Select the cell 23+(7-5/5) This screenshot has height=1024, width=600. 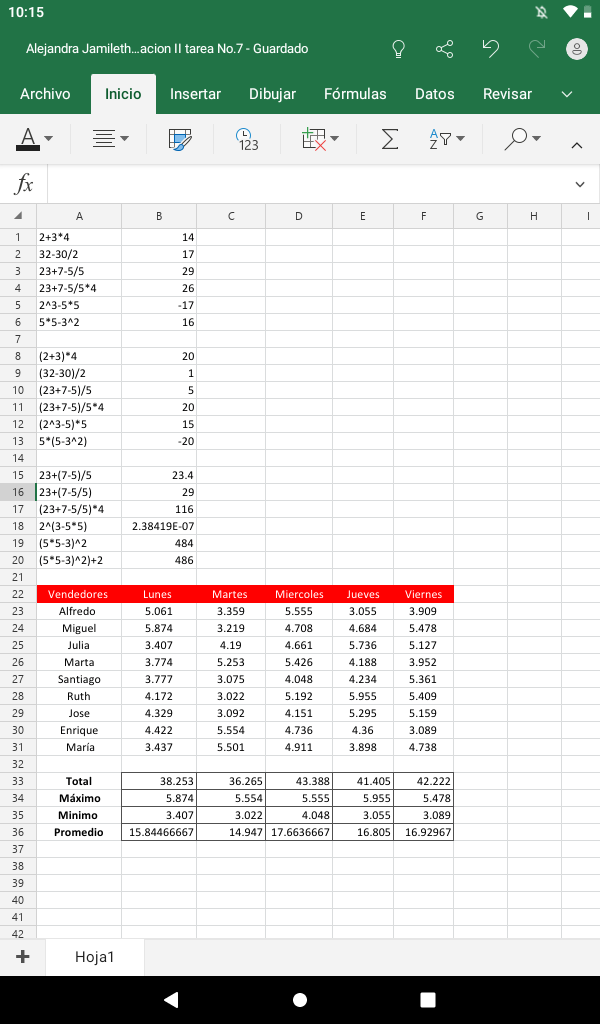[79, 492]
